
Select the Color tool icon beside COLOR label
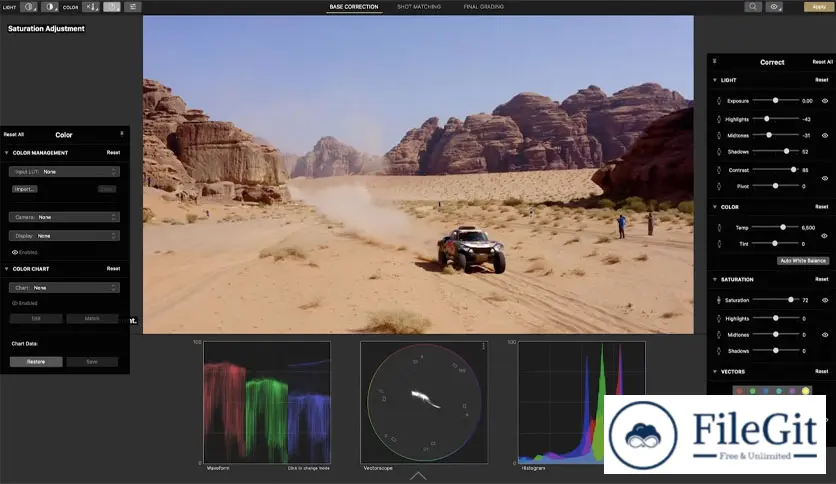coord(91,7)
